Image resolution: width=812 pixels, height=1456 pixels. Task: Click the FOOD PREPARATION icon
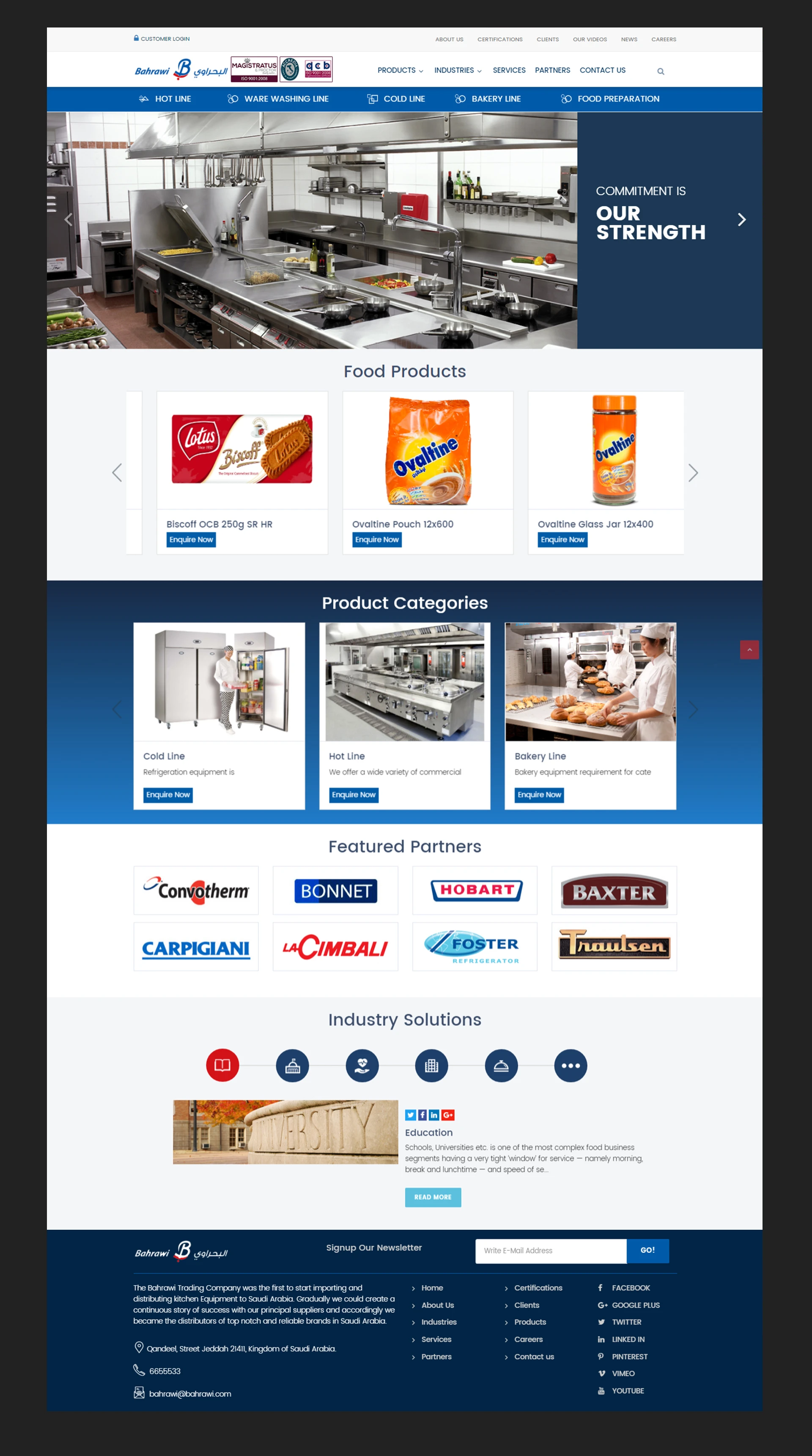[x=565, y=98]
